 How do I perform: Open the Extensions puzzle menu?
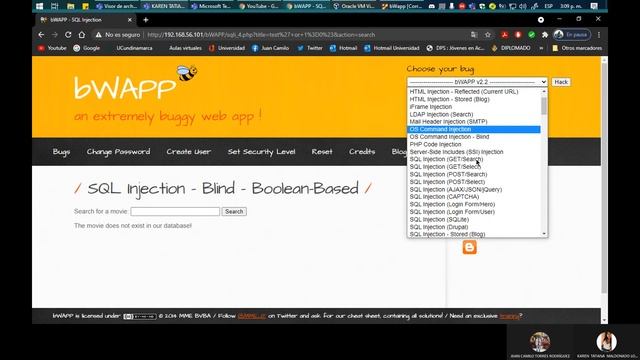click(x=545, y=35)
